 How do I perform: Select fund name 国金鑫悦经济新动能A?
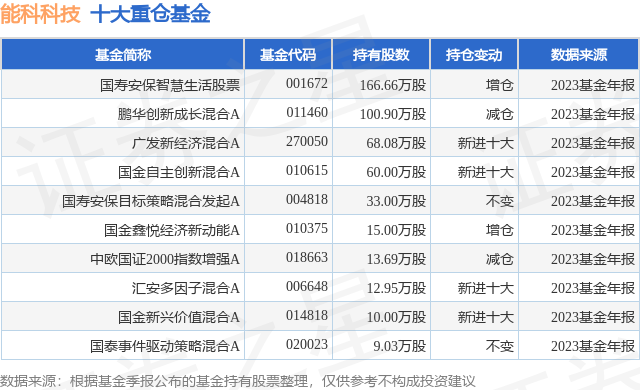point(171,230)
